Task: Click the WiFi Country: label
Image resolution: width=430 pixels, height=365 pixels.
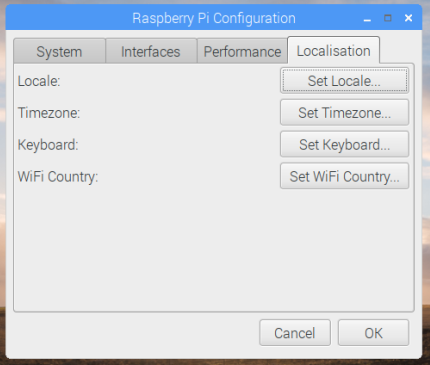Action: 58,176
